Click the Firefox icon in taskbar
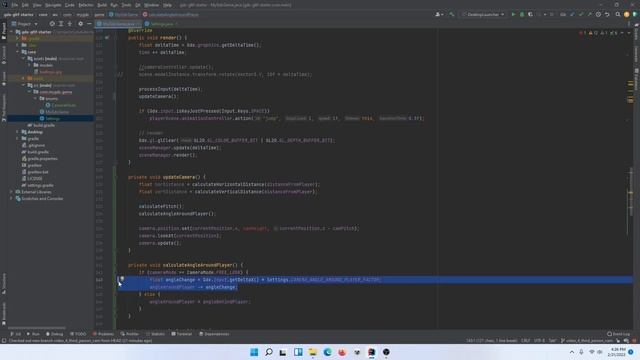Image resolution: width=640 pixels, height=360 pixels. coord(342,352)
